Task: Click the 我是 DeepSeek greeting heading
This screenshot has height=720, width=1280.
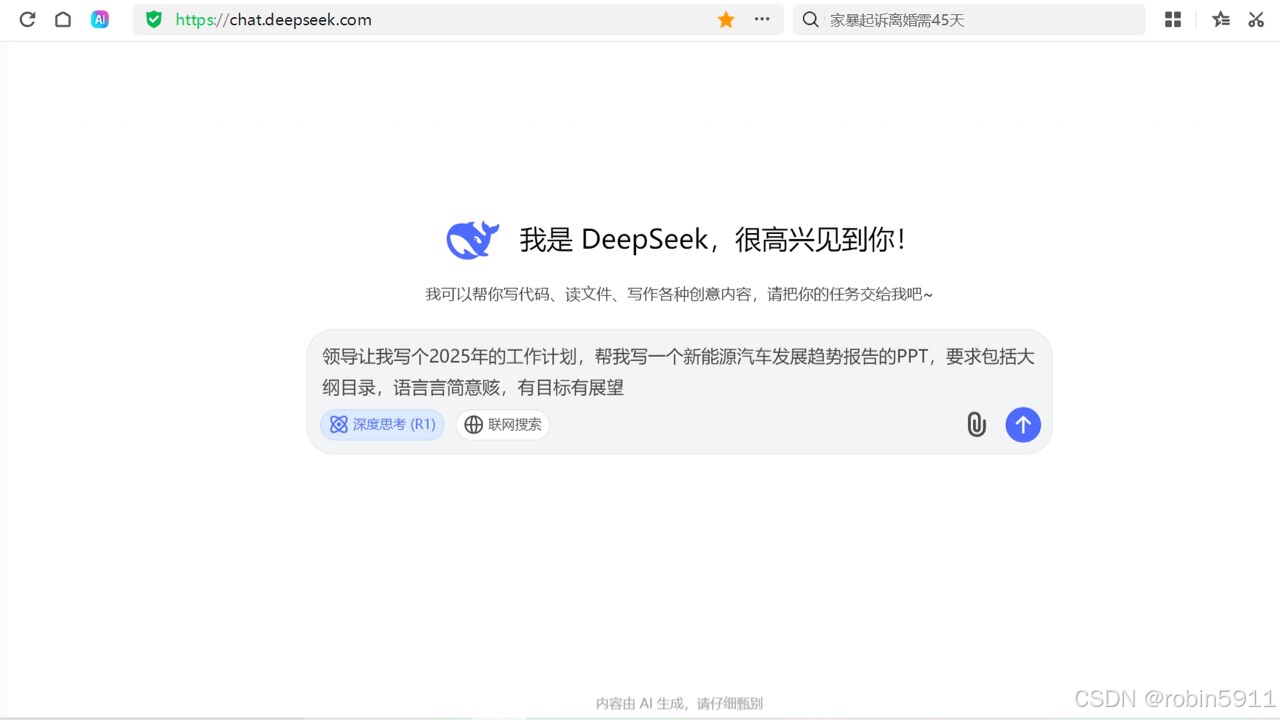Action: (712, 240)
